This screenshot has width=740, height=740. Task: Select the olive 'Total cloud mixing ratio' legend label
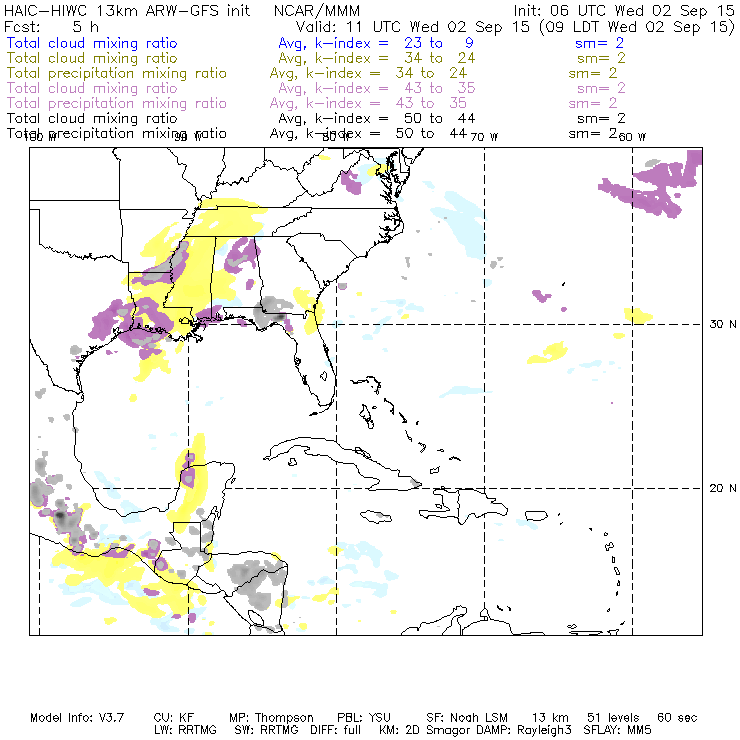(92, 58)
